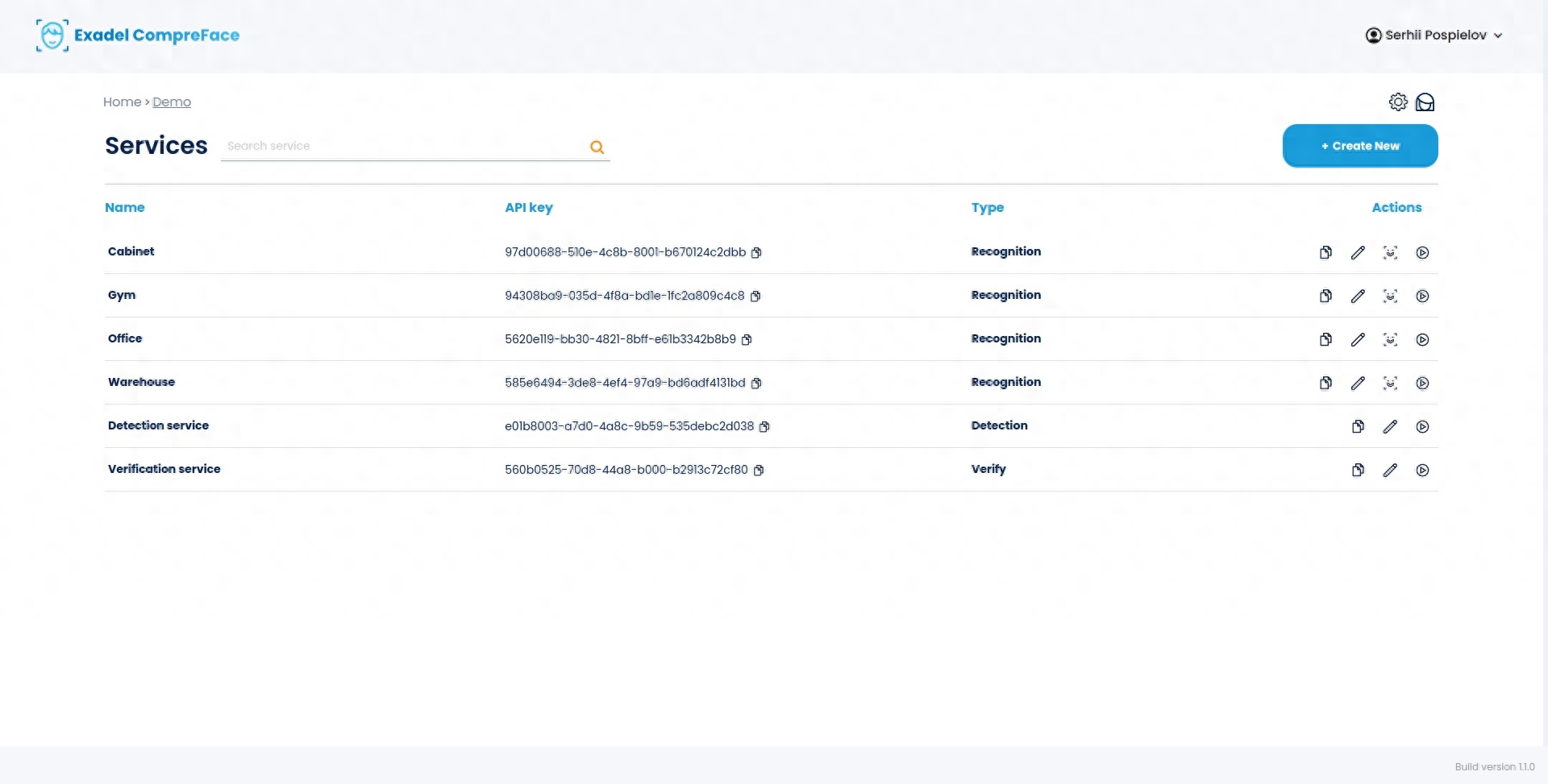Open face collection for Office

1390,340
